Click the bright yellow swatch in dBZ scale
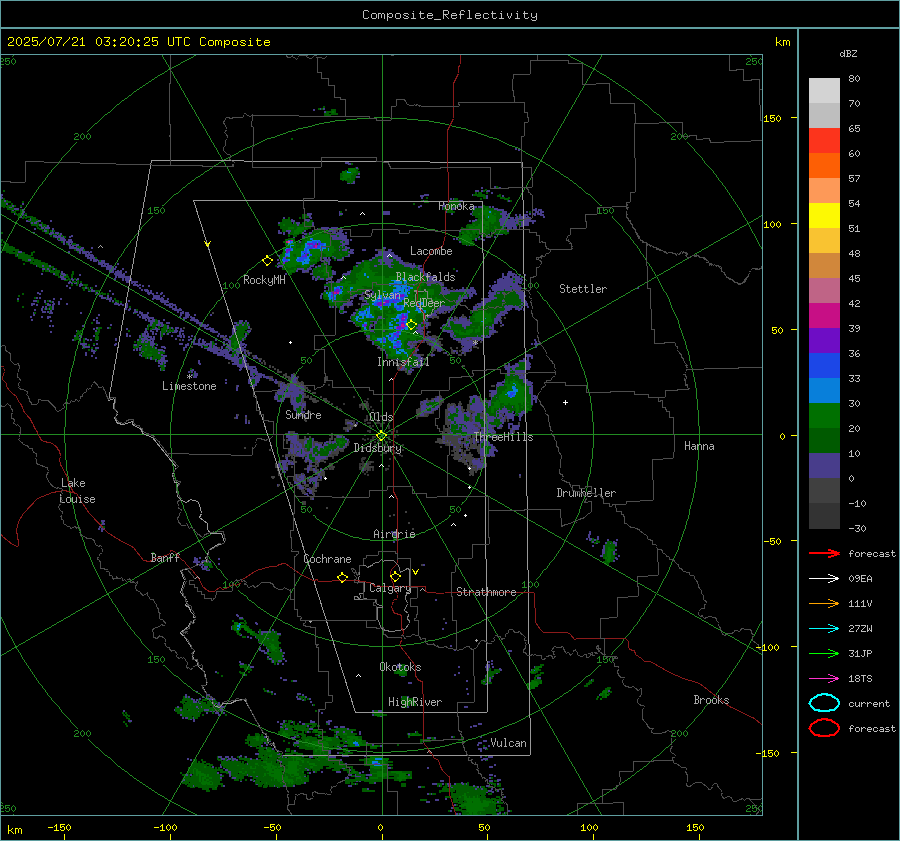 coord(824,216)
